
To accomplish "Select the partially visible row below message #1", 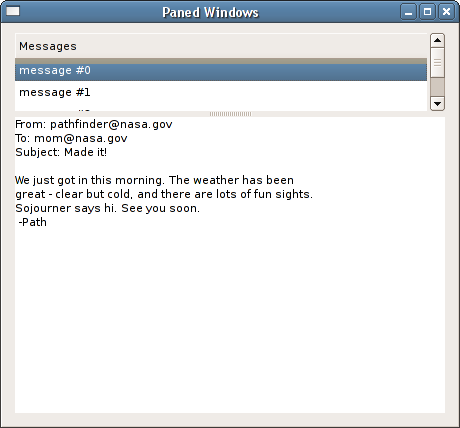I will pos(221,108).
